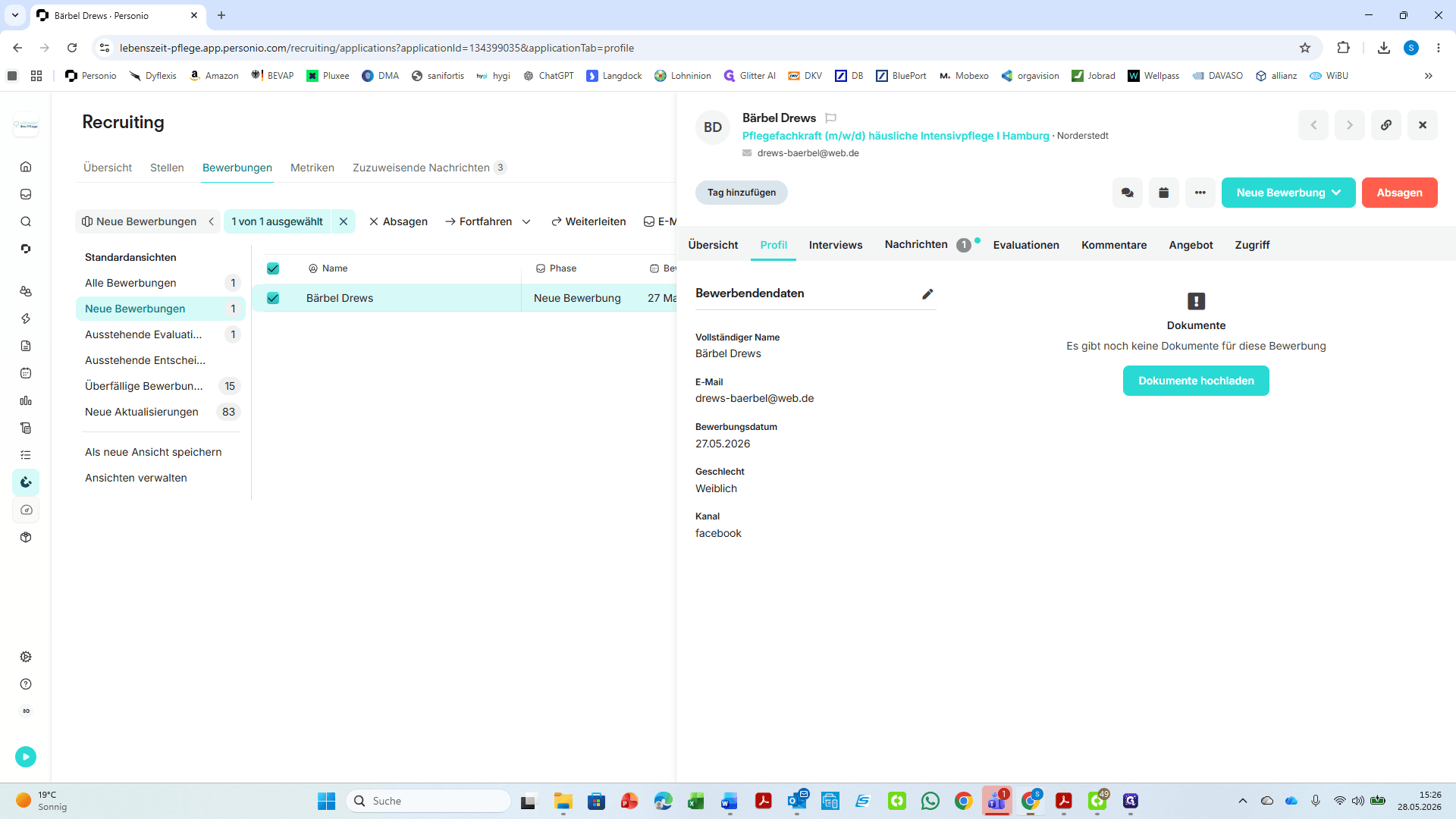1456x819 pixels.
Task: Click the pencil icon to edit Bewerbendendaten
Action: pyautogui.click(x=927, y=294)
